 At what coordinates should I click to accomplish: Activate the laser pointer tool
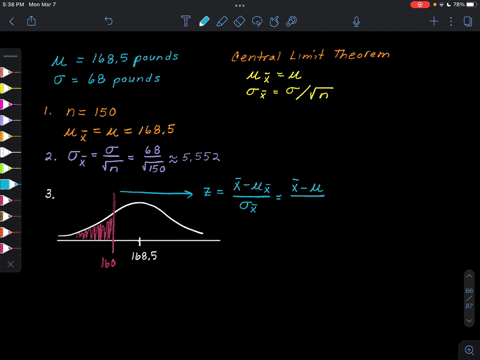pos(292,22)
